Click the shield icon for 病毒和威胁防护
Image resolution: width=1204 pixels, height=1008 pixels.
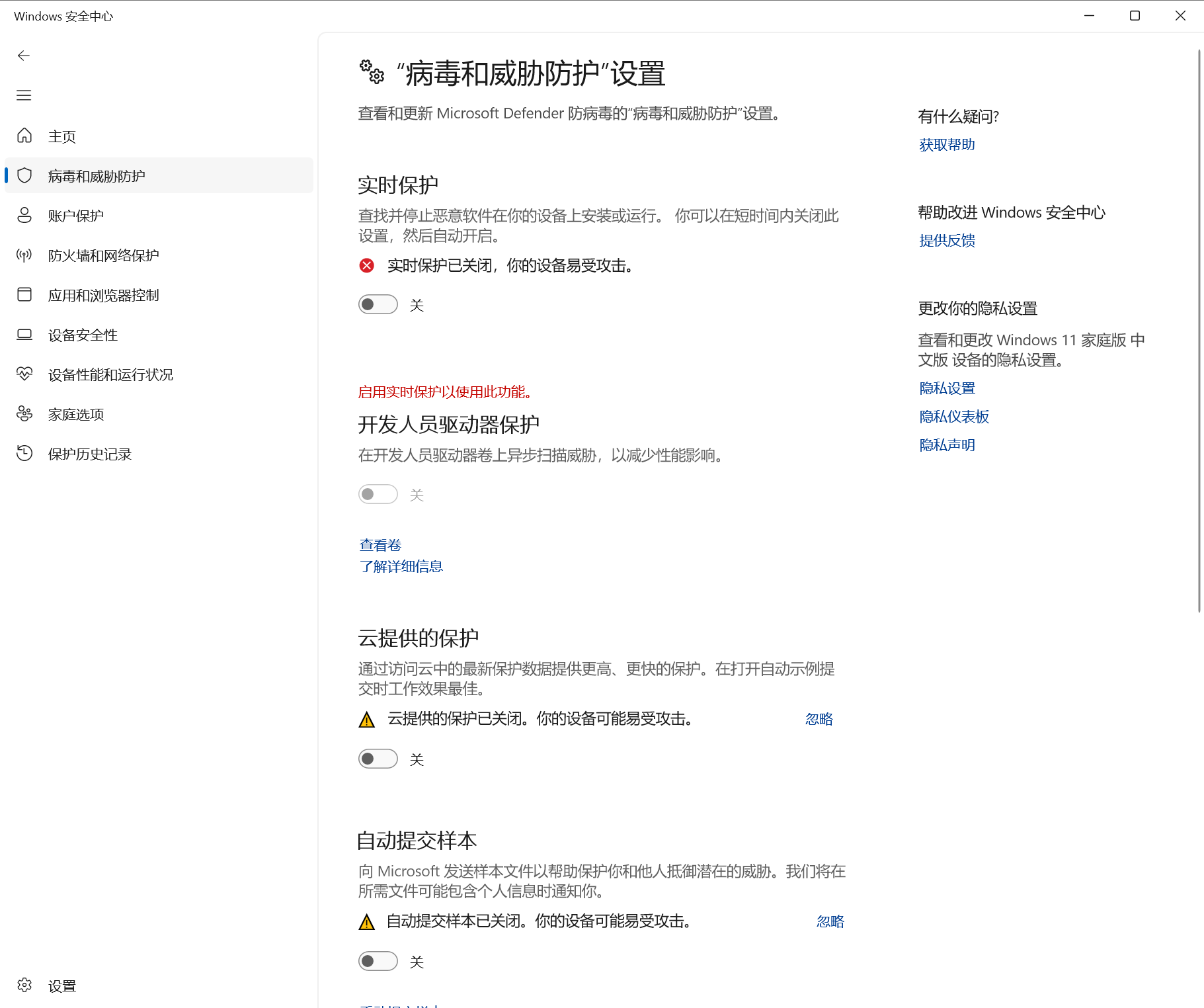coord(24,175)
